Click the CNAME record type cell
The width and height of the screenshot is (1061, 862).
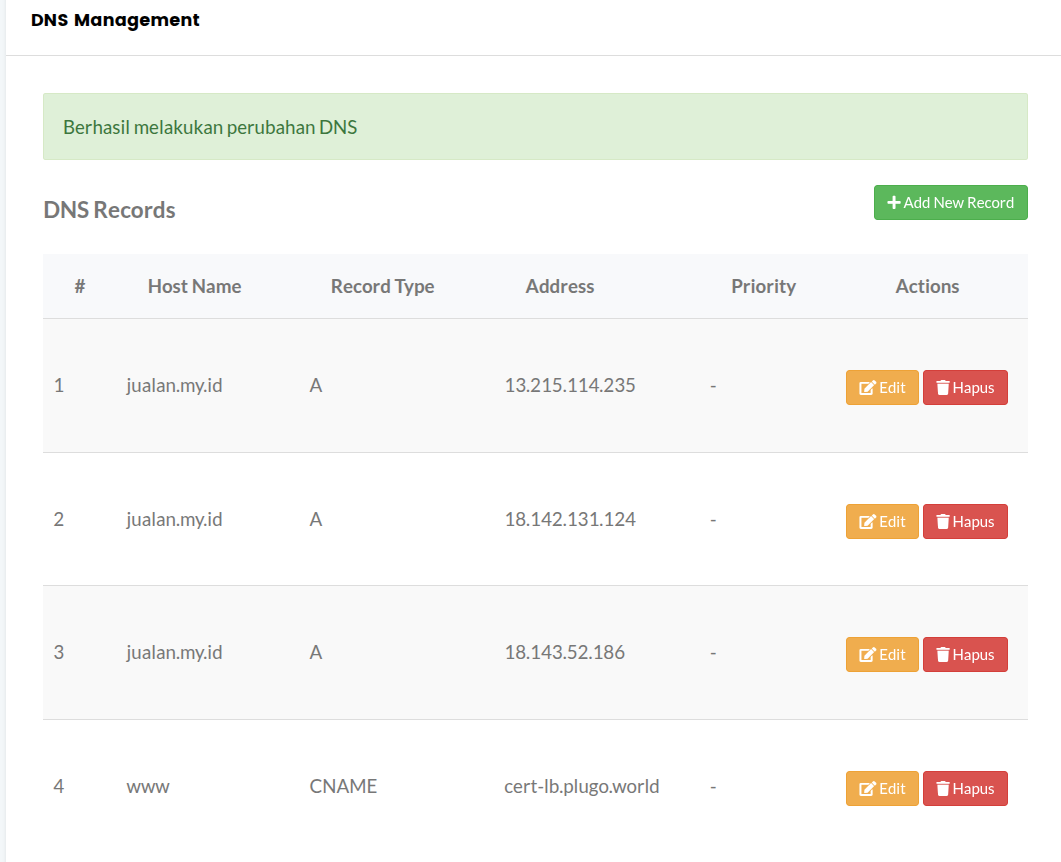(x=343, y=786)
